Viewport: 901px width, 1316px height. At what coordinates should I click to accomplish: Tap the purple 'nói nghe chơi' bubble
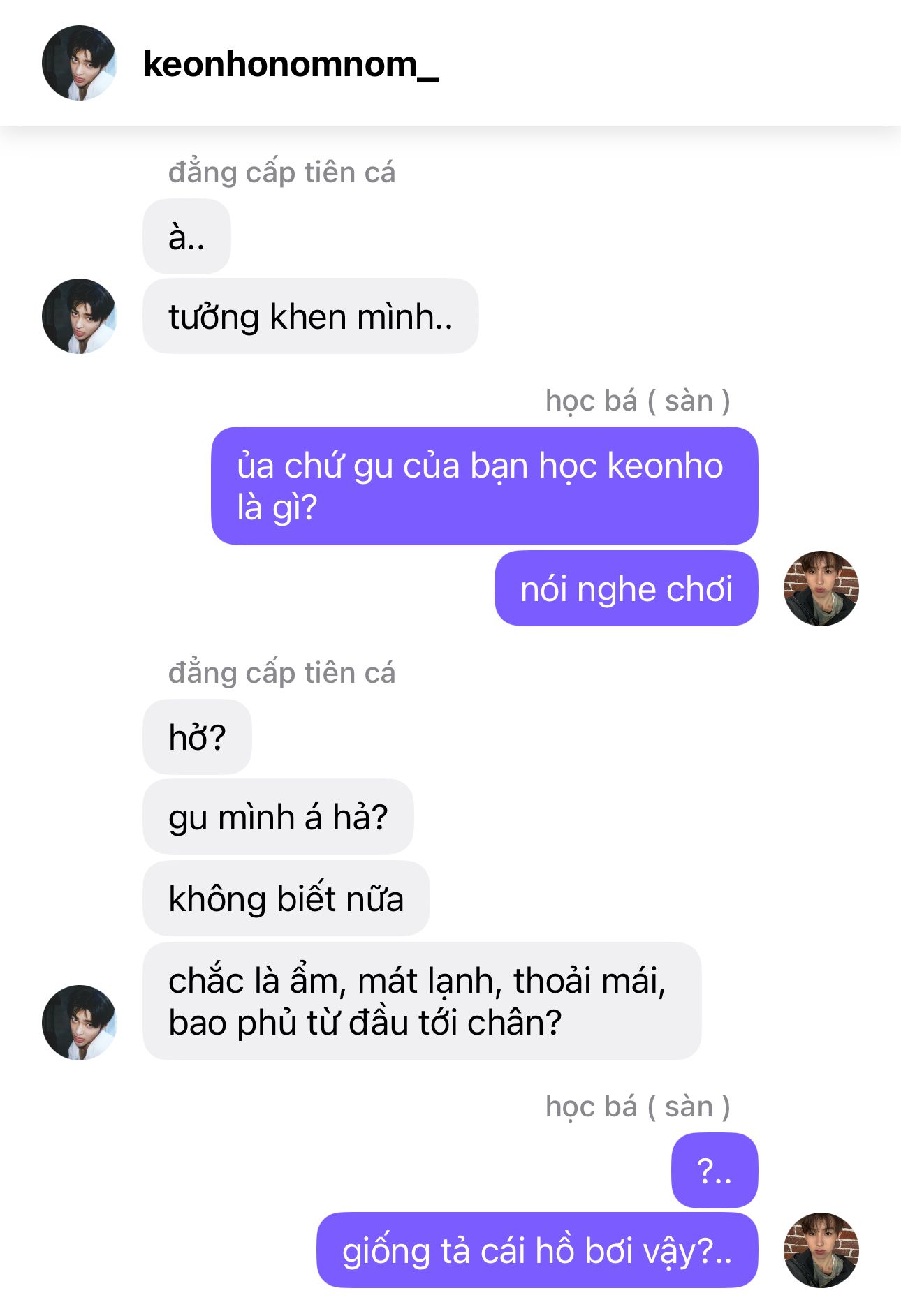pos(627,589)
